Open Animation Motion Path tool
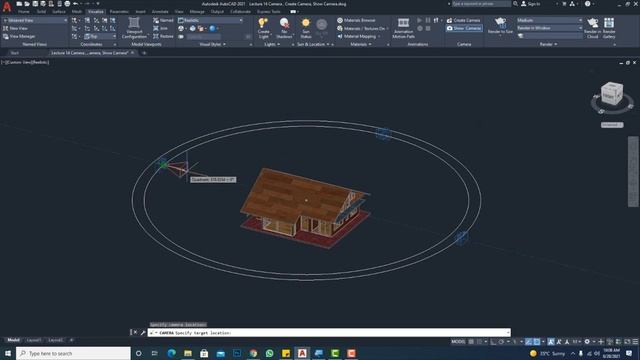 tap(403, 28)
